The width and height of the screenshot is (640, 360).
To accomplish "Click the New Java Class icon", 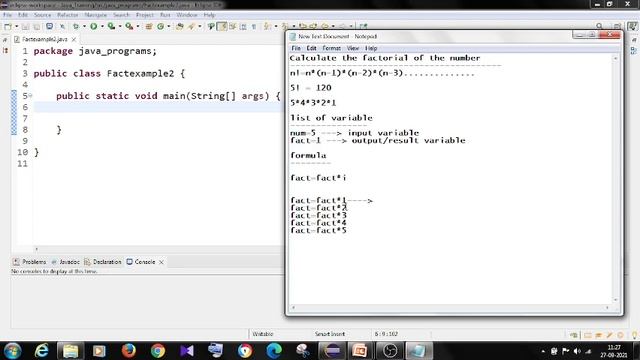I will (160, 27).
